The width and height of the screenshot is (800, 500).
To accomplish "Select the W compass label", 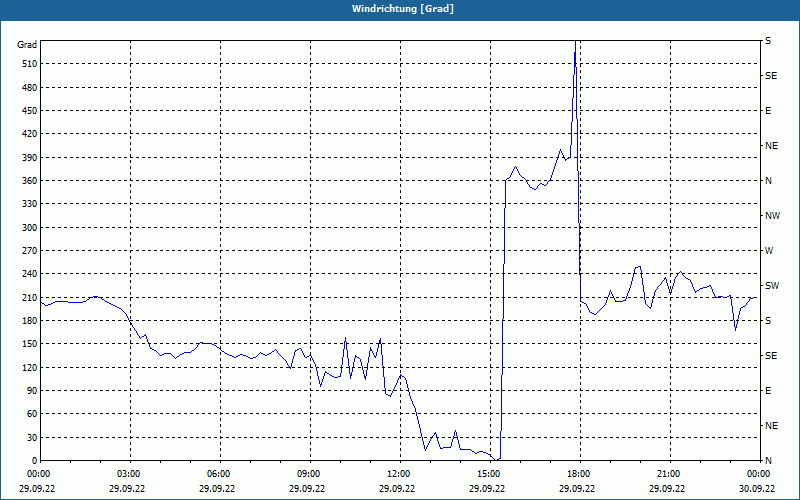I will point(769,251).
